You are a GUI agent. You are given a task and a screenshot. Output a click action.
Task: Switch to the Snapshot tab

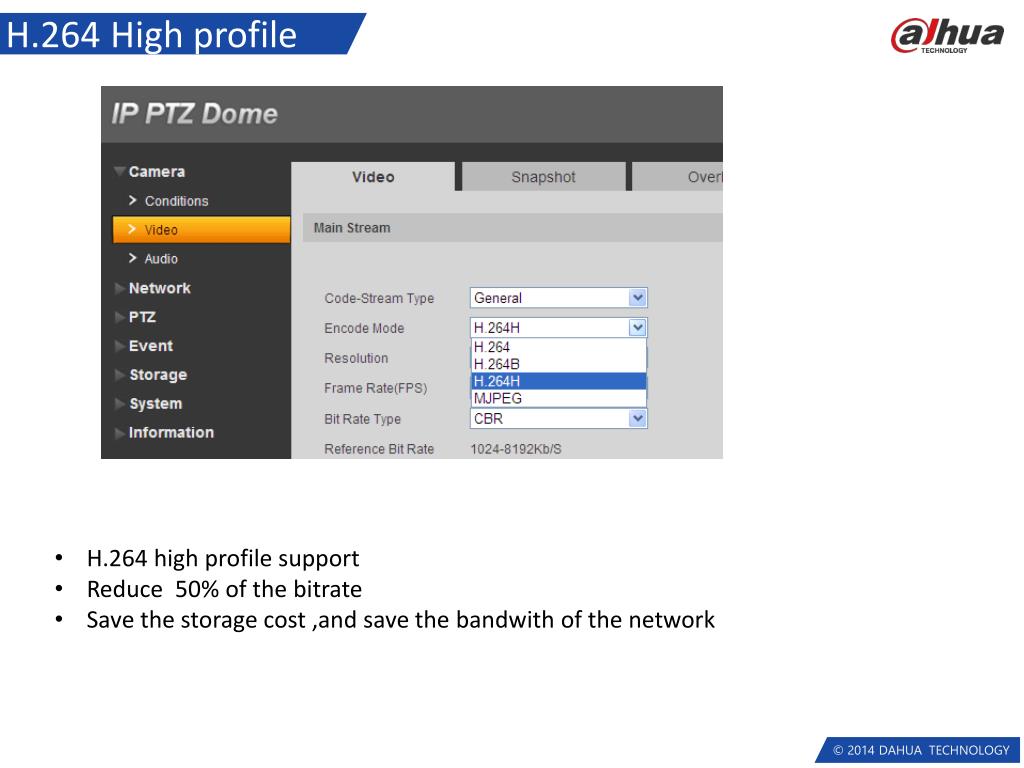[x=543, y=177]
